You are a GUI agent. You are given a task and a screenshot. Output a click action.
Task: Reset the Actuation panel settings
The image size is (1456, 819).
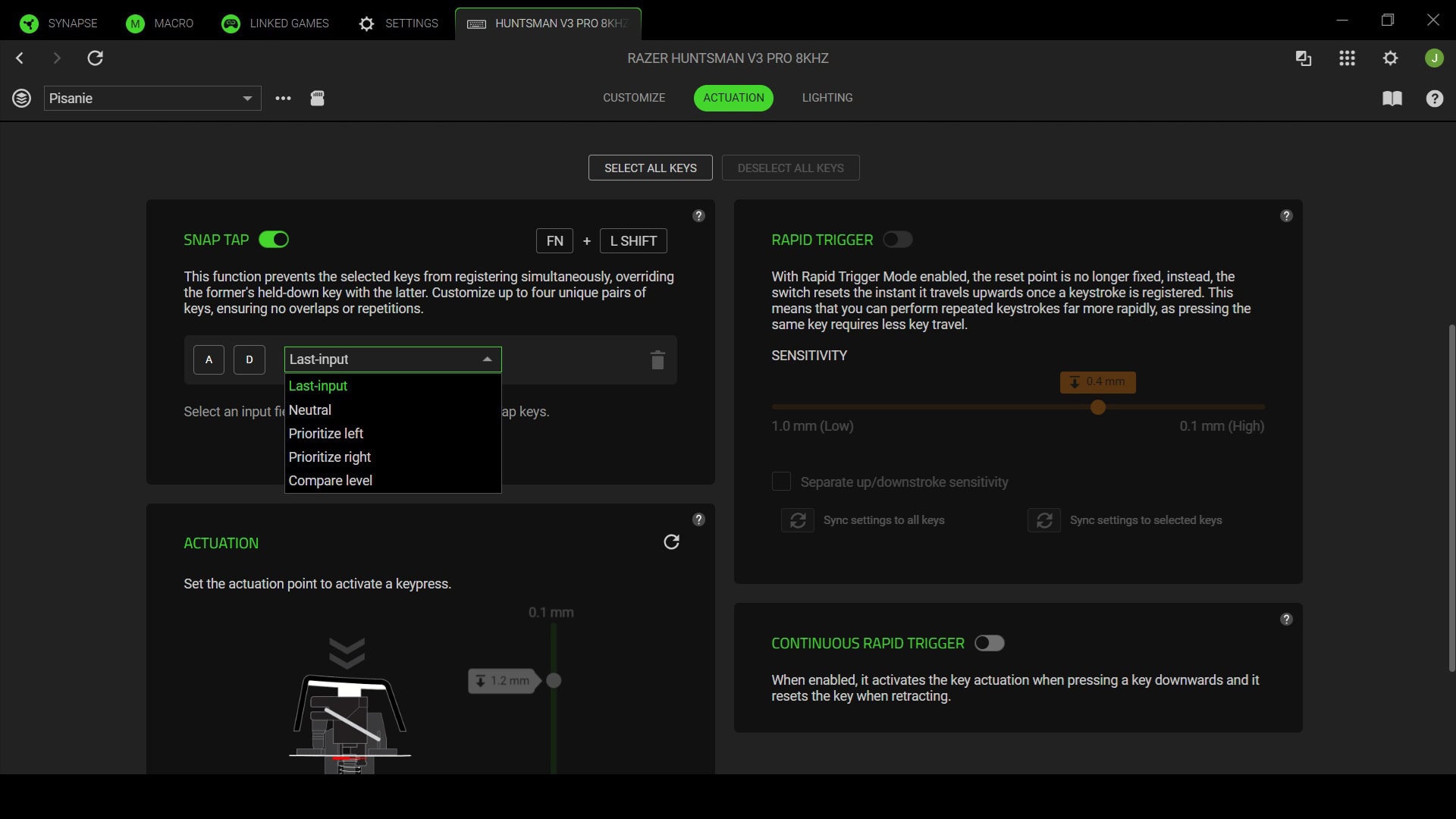(x=672, y=541)
